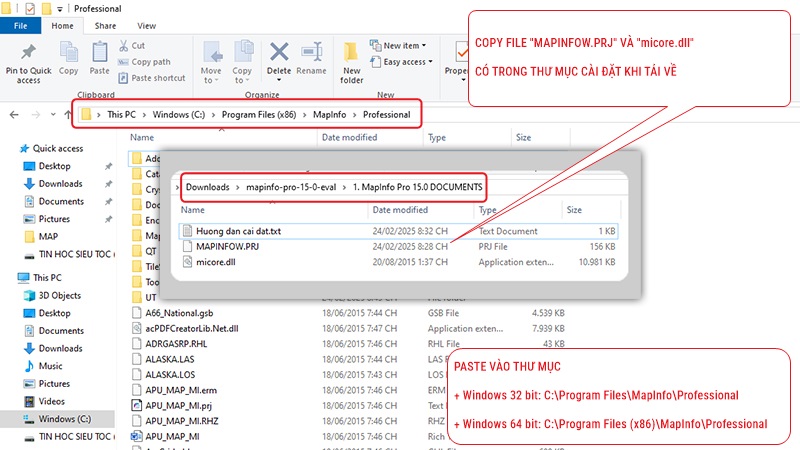Click the Pin to Quick access icon

28,52
